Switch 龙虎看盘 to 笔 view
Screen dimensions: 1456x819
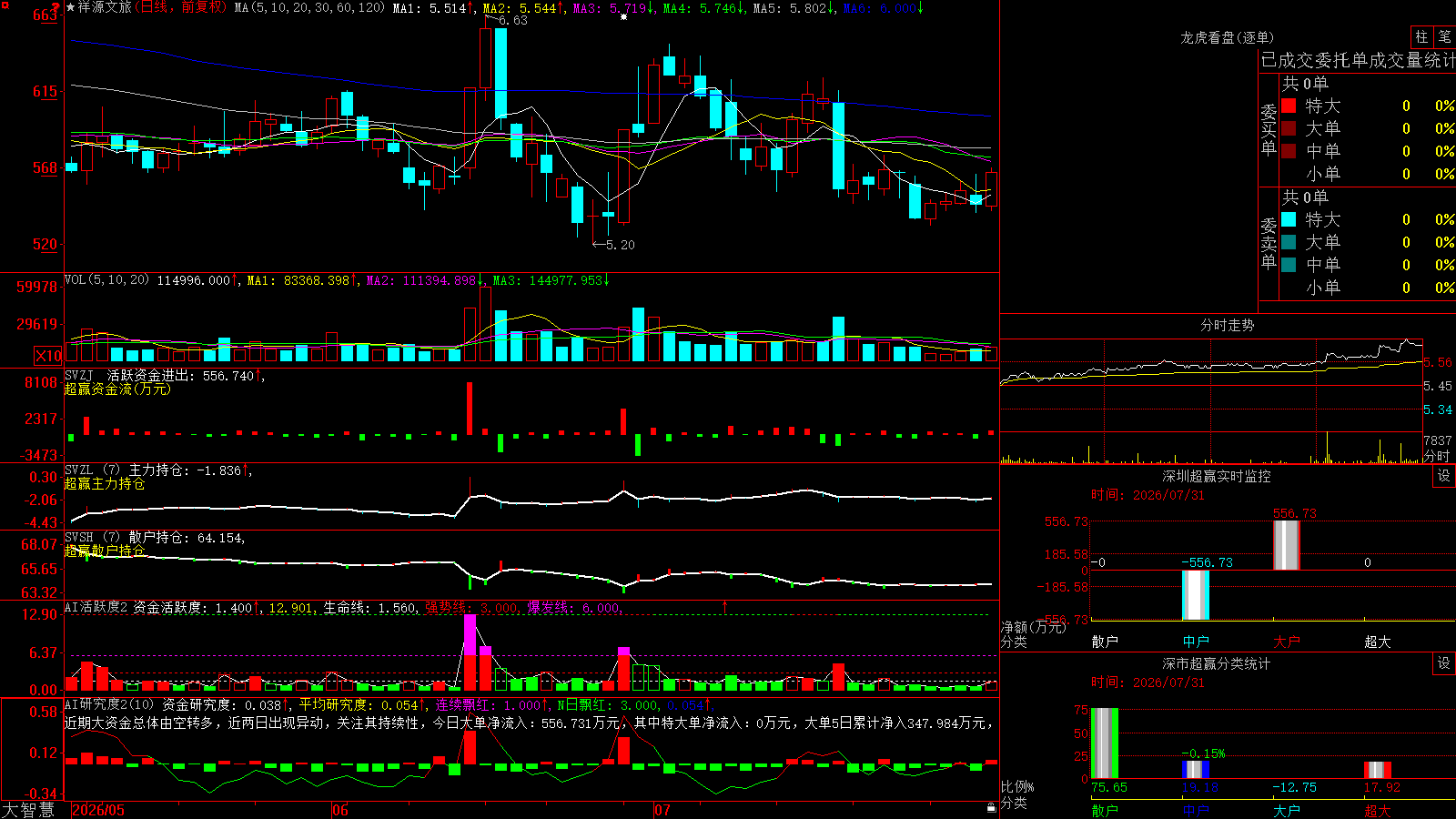click(x=1444, y=37)
